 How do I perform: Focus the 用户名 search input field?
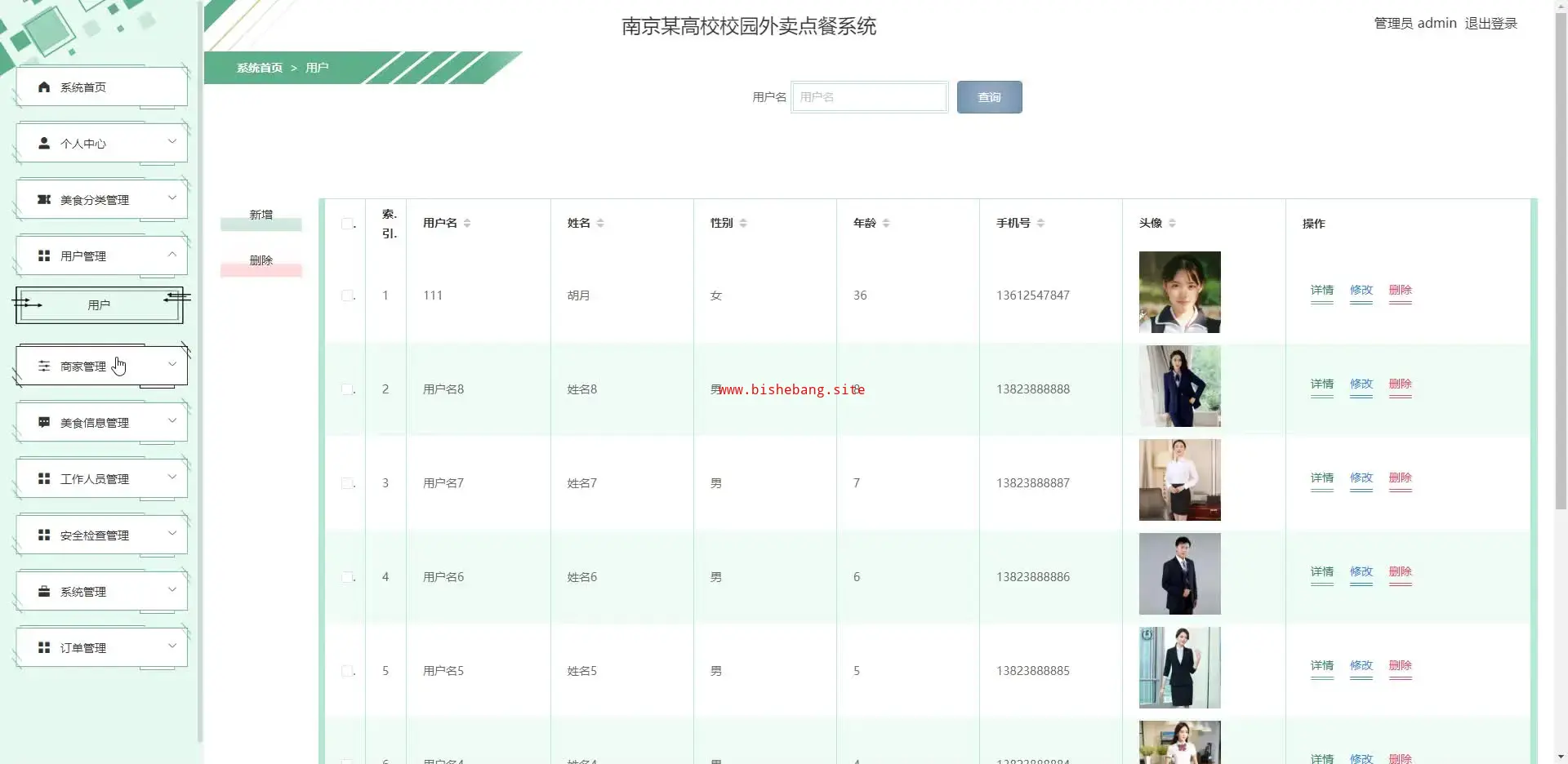(869, 97)
